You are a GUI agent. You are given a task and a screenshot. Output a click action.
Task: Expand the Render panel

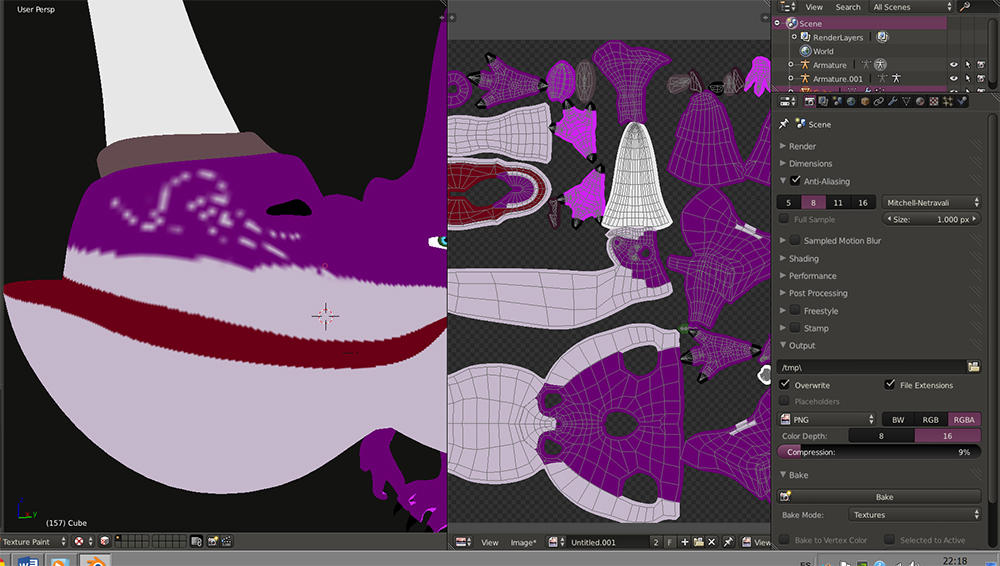click(802, 146)
